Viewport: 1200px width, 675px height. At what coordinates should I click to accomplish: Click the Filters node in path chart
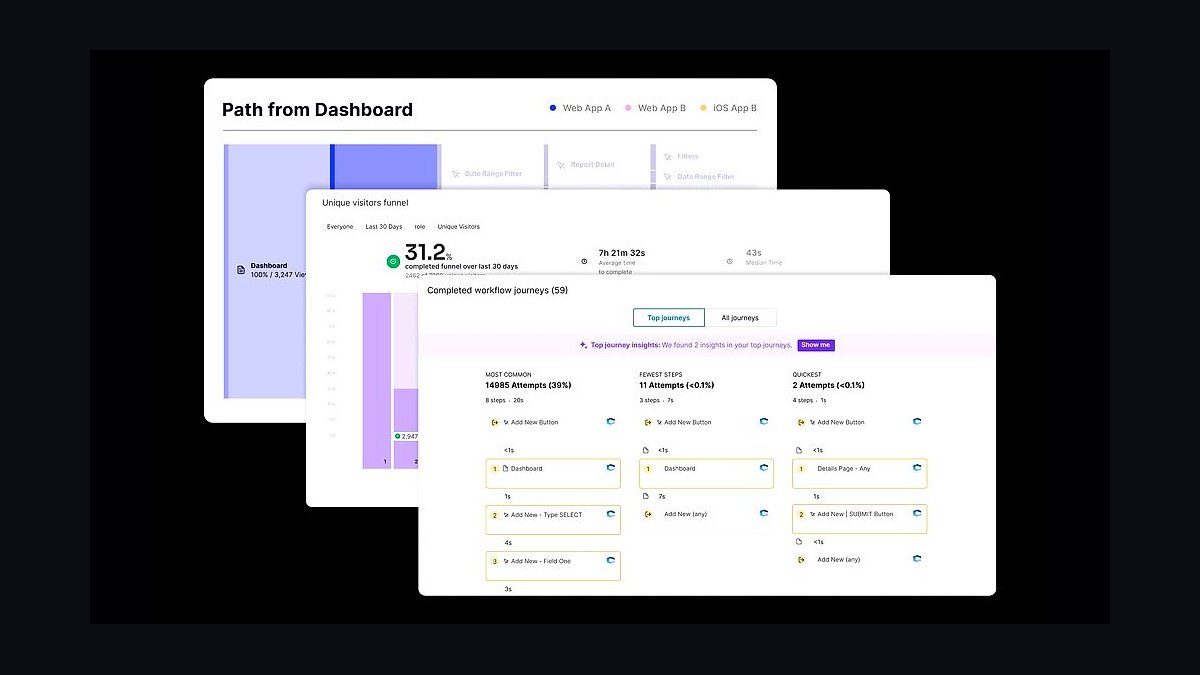[688, 156]
